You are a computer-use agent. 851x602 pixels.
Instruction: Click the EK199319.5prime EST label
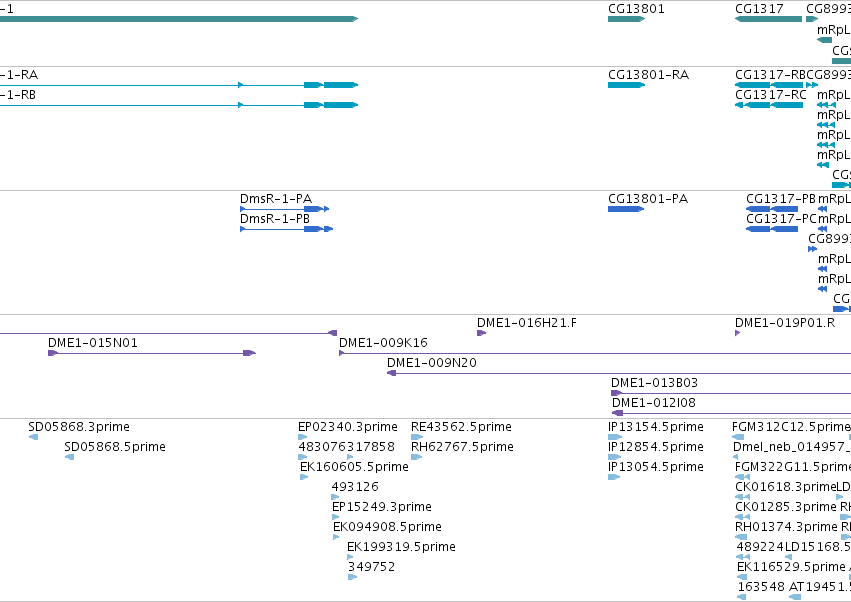coord(401,547)
